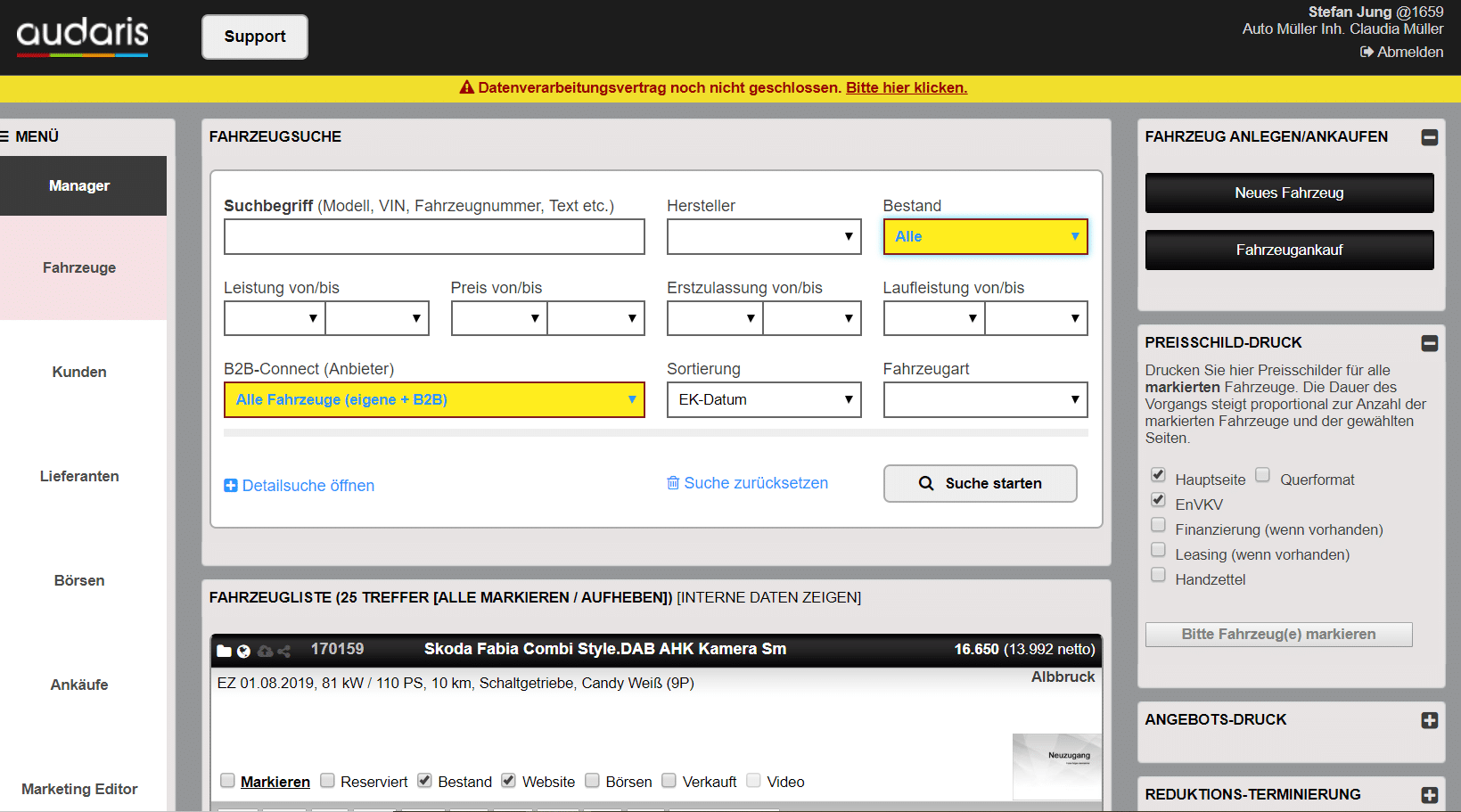
Task: Click the Abmelden logout icon
Action: click(1366, 52)
